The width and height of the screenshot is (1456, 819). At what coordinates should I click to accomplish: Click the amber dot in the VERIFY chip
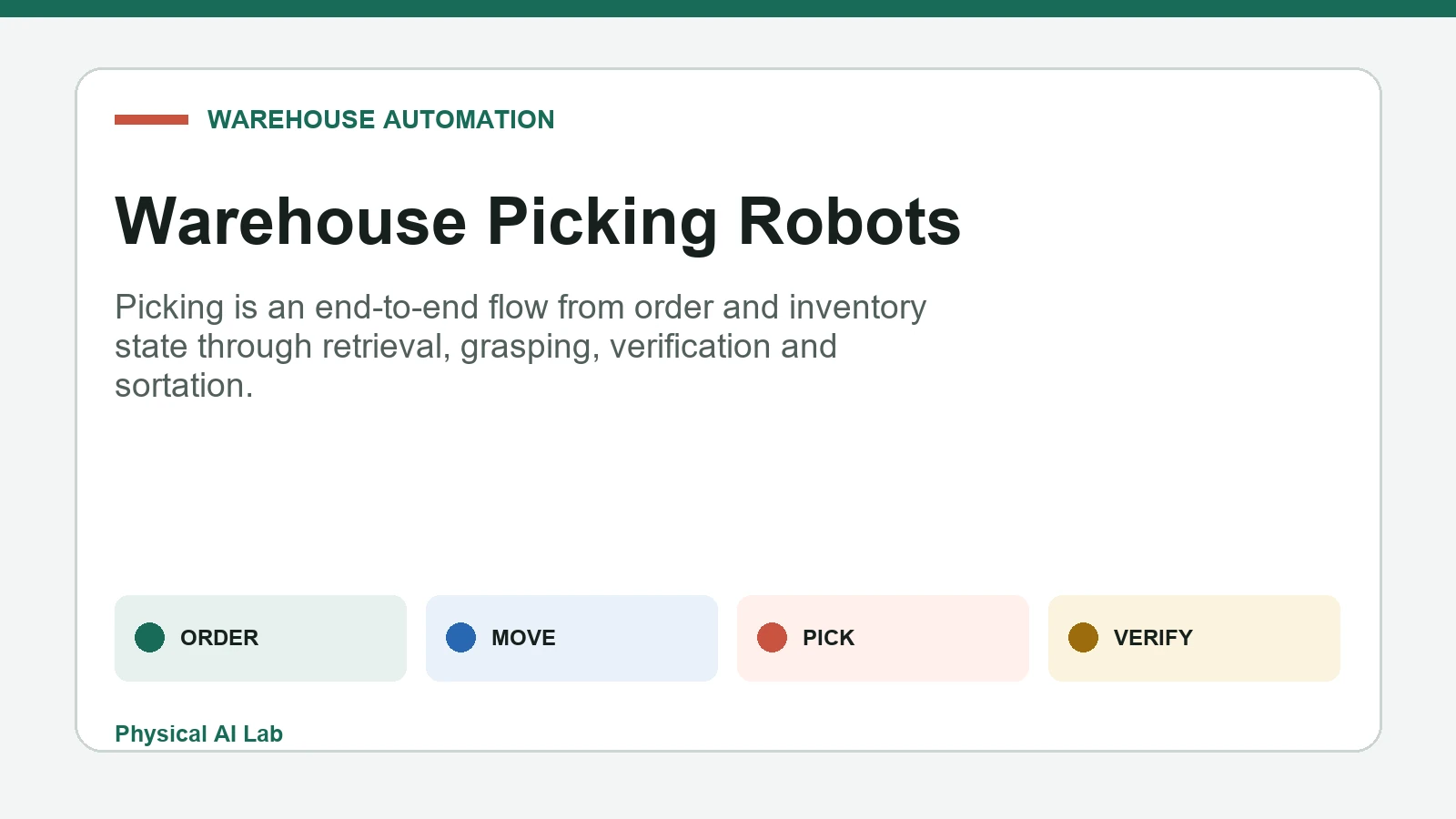click(x=1083, y=638)
